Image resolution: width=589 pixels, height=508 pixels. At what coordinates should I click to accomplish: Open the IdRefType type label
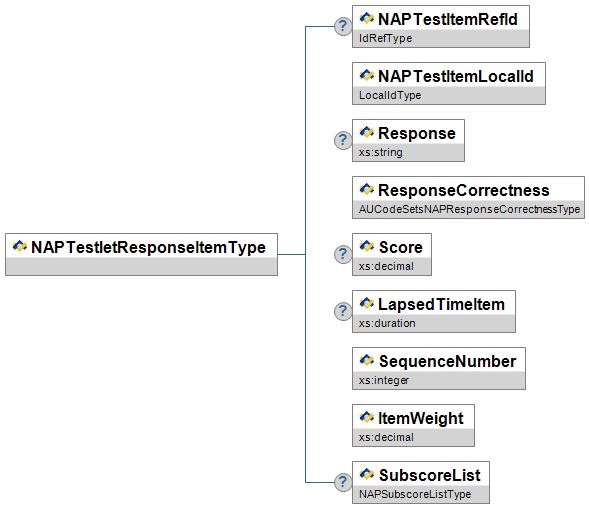coord(385,38)
